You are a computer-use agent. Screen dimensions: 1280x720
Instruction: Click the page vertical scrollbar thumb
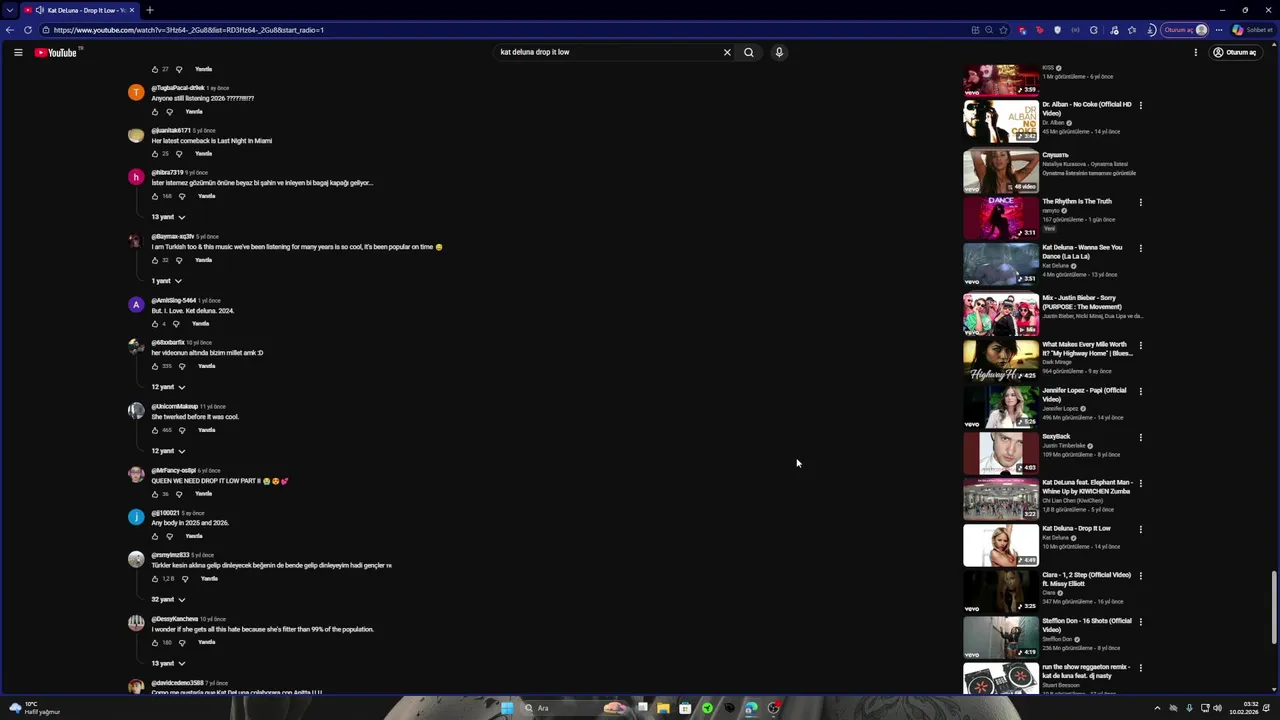click(x=1273, y=608)
